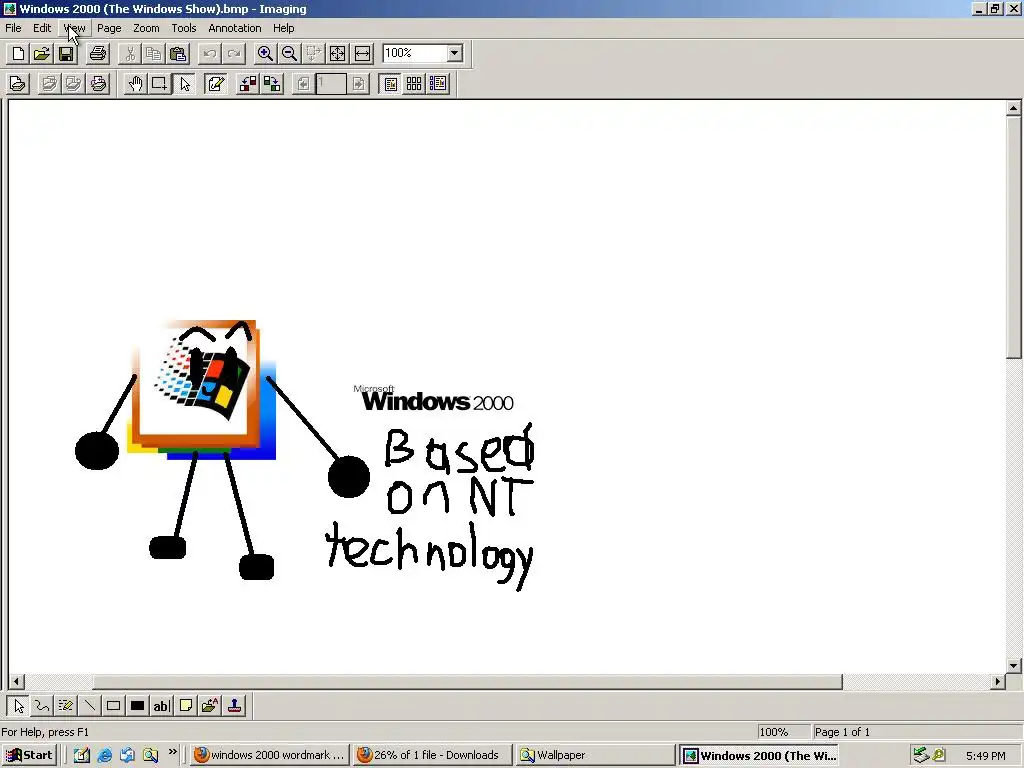Switch to the Downloads taskbar button
This screenshot has width=1024, height=768.
click(432, 755)
